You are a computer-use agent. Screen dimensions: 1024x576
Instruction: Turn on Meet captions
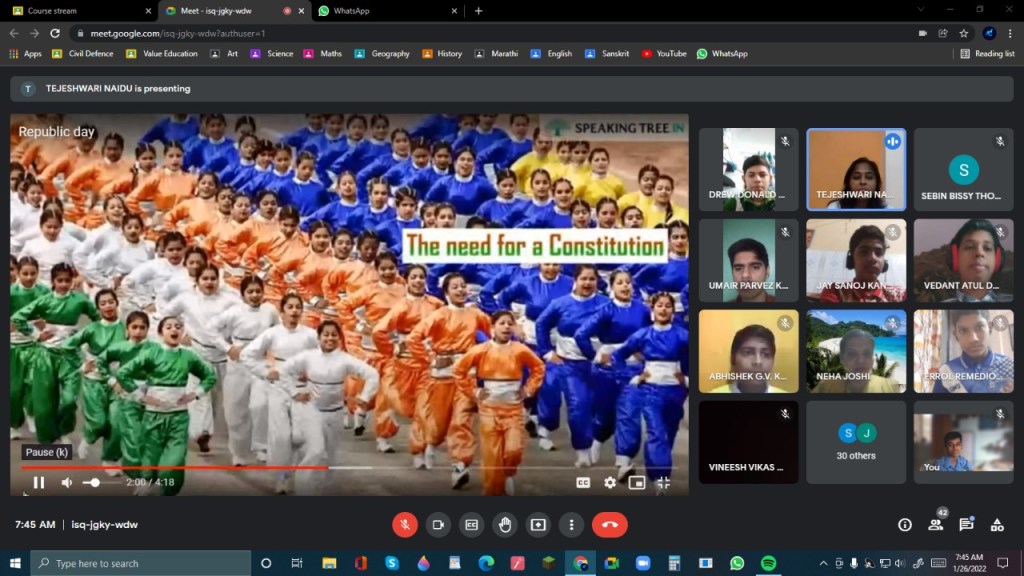(x=471, y=524)
